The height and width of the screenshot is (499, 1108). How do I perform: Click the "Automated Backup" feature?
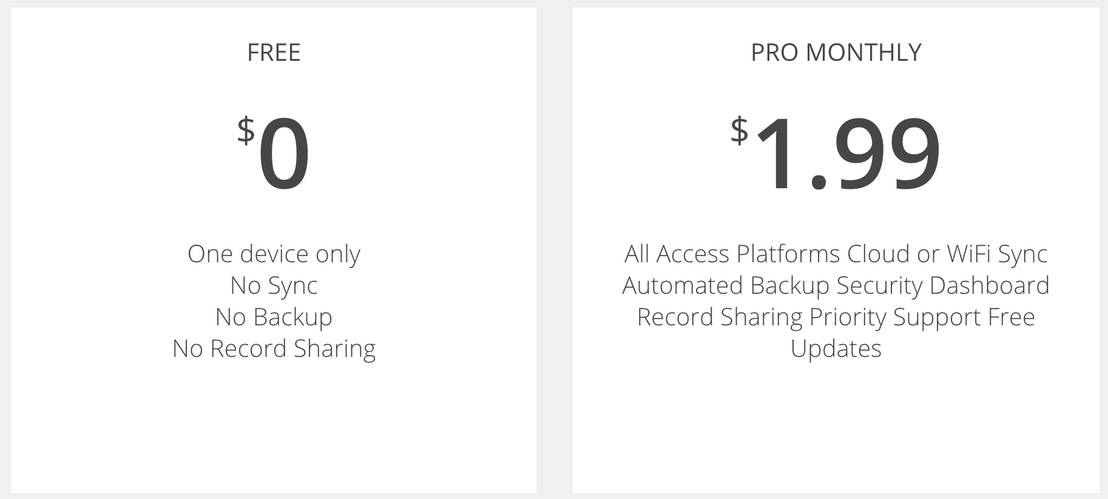(726, 286)
